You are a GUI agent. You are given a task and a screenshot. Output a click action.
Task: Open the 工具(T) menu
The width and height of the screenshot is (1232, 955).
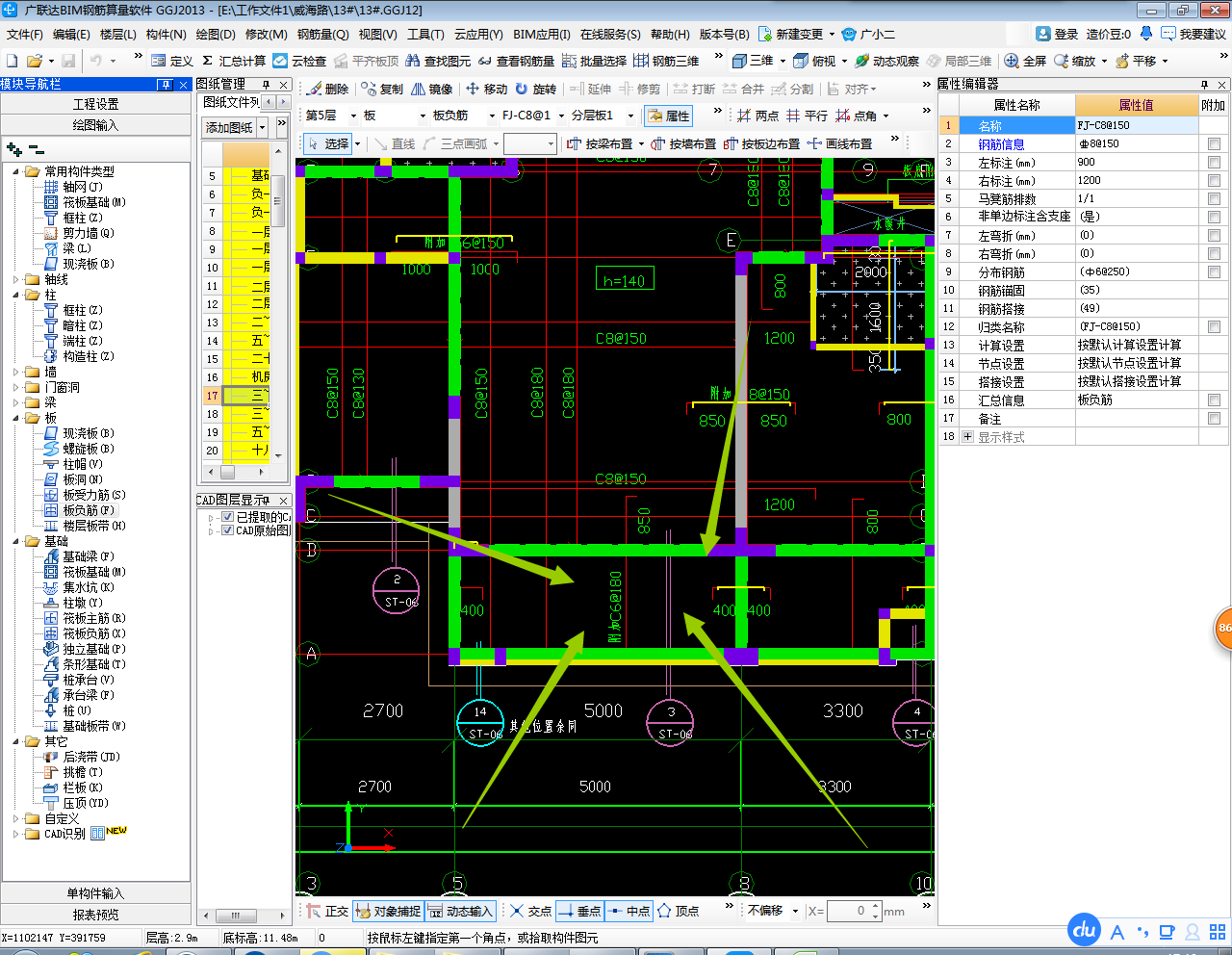[425, 34]
